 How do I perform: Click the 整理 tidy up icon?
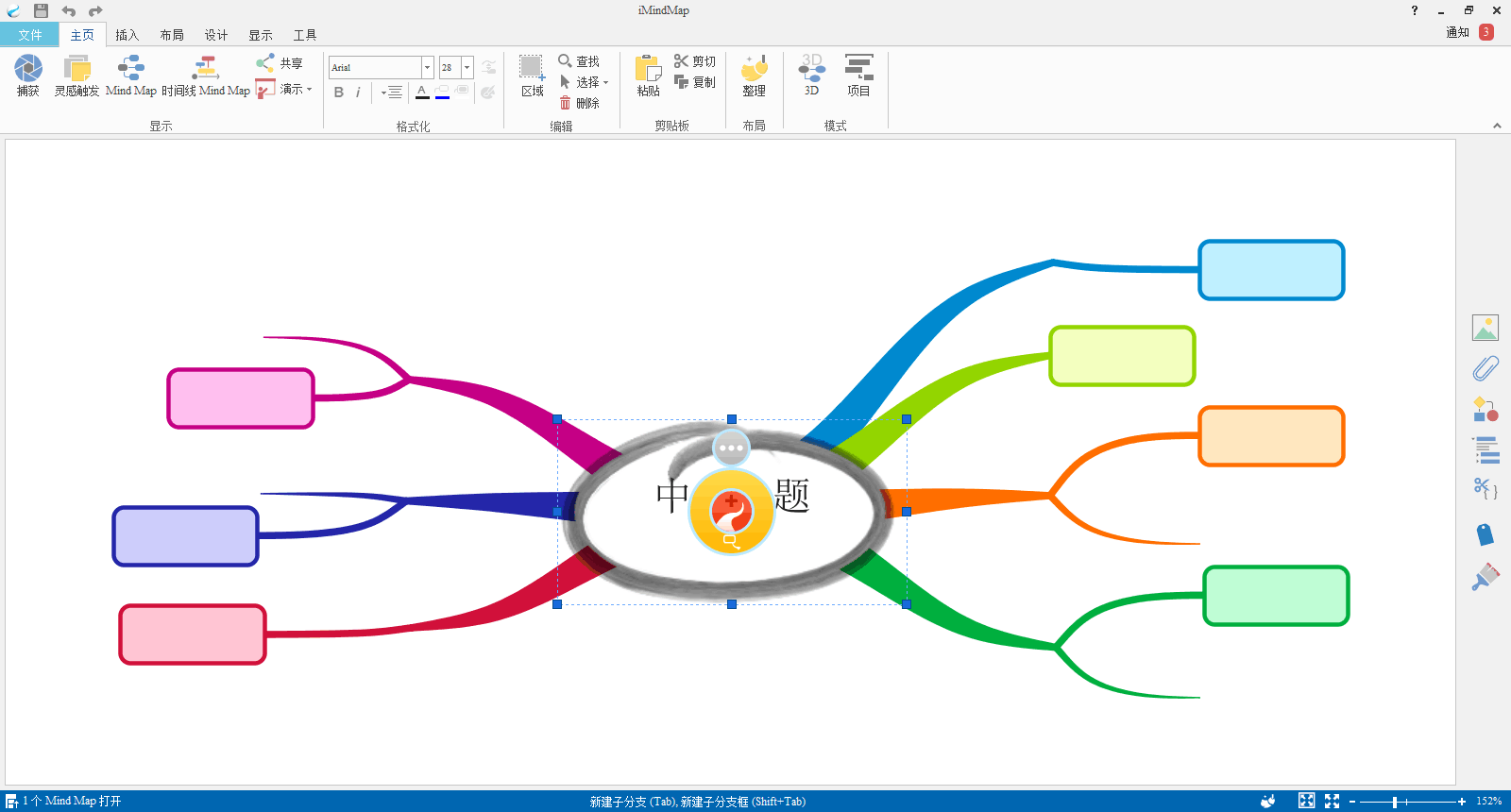coord(755,76)
